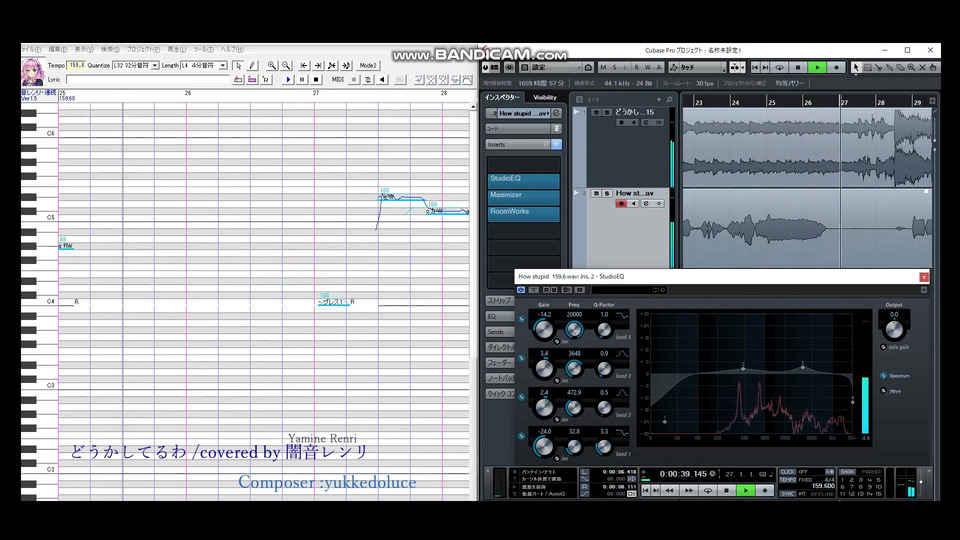Click the rest 'R' insert icon in UTAU
Screen dimensions: 960x540
266,80
